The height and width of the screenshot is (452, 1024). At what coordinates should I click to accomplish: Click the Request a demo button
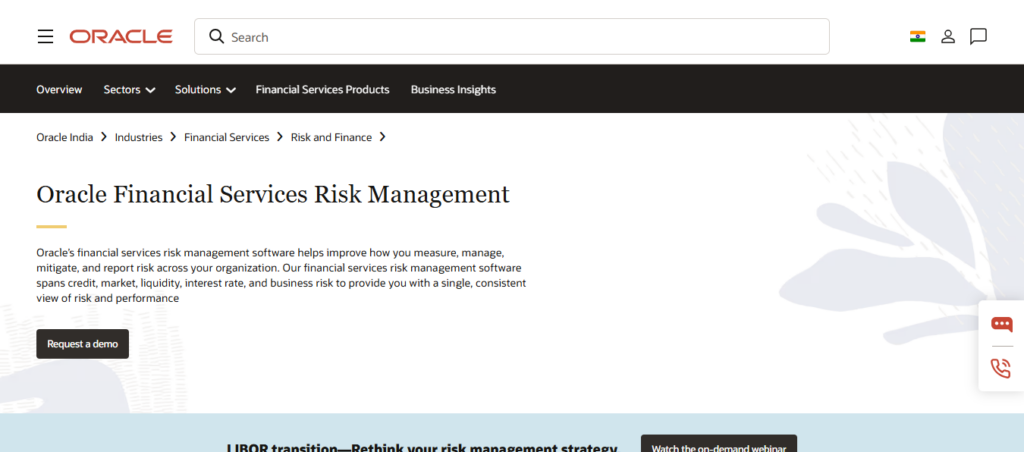tap(83, 344)
